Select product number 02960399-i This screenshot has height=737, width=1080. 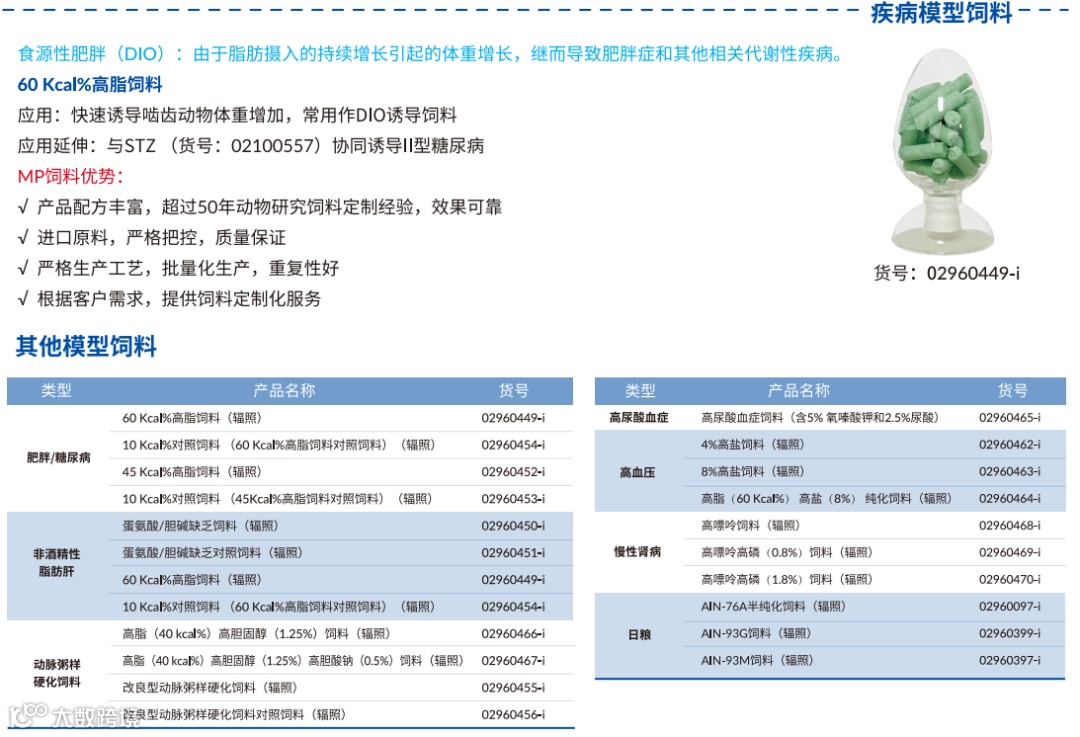click(x=1010, y=634)
